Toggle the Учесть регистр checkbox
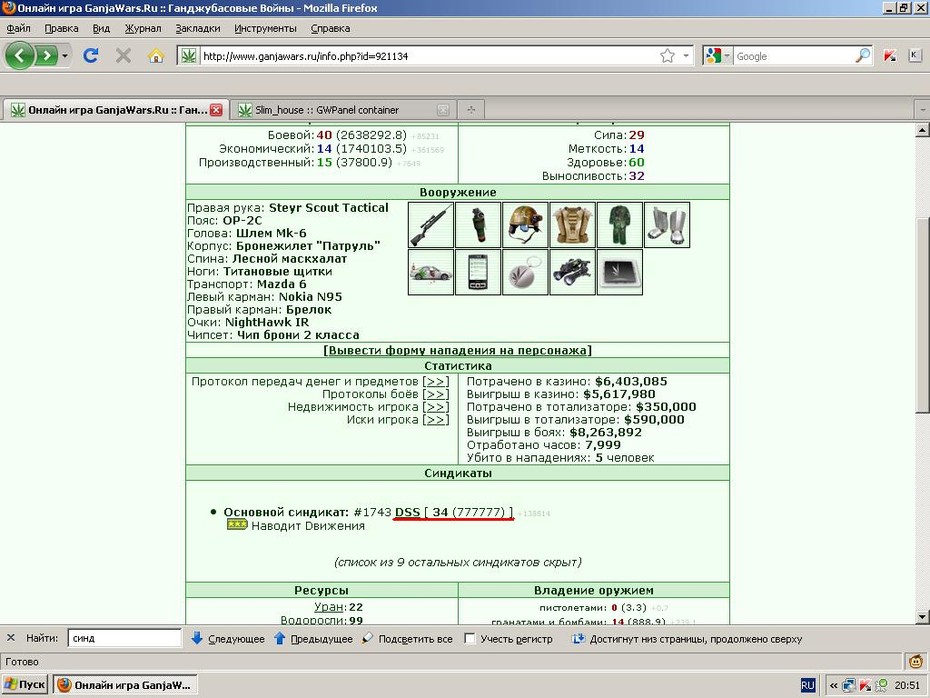The width and height of the screenshot is (930, 698). (470, 639)
